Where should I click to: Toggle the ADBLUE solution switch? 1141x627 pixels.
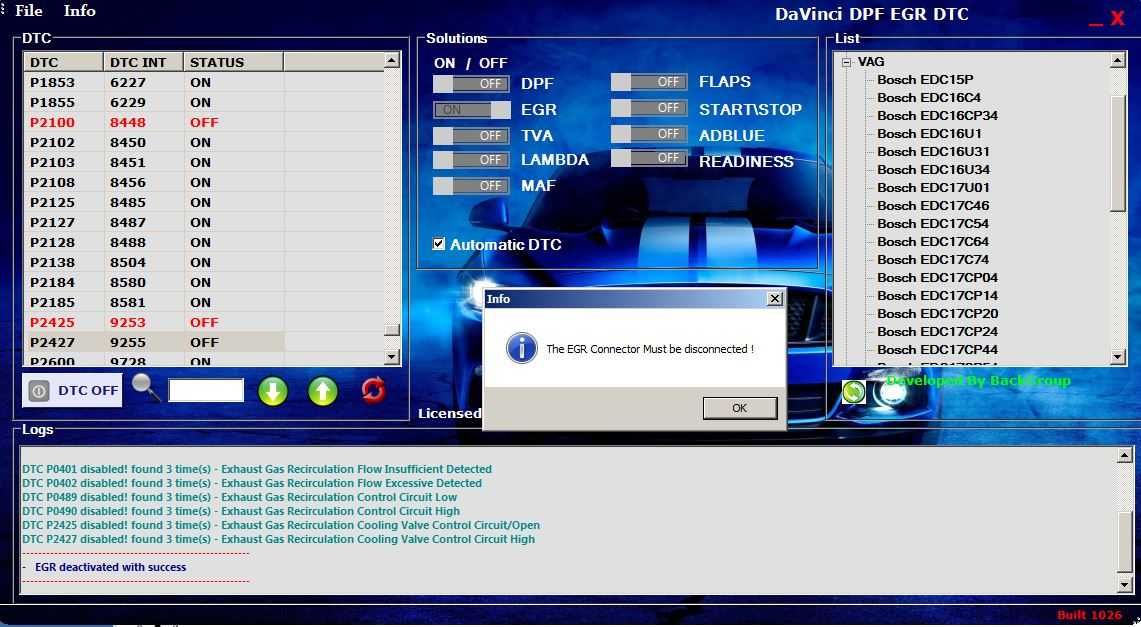(648, 134)
